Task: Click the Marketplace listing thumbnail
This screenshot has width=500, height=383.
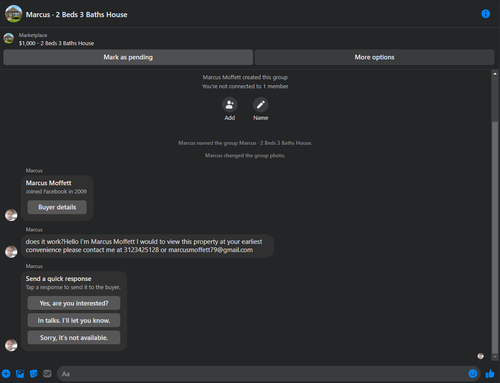Action: [9, 38]
